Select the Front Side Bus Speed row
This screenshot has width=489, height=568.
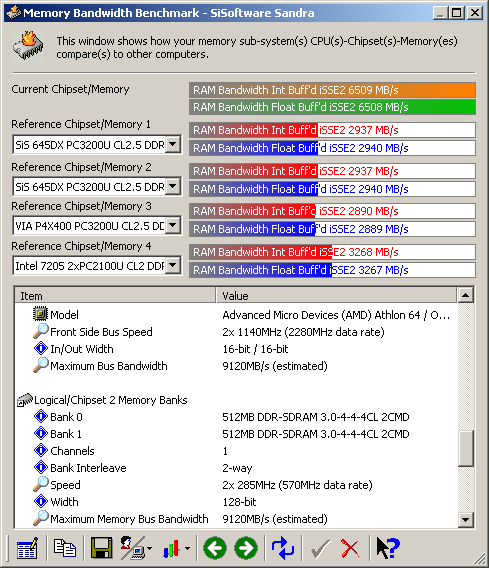(x=235, y=332)
